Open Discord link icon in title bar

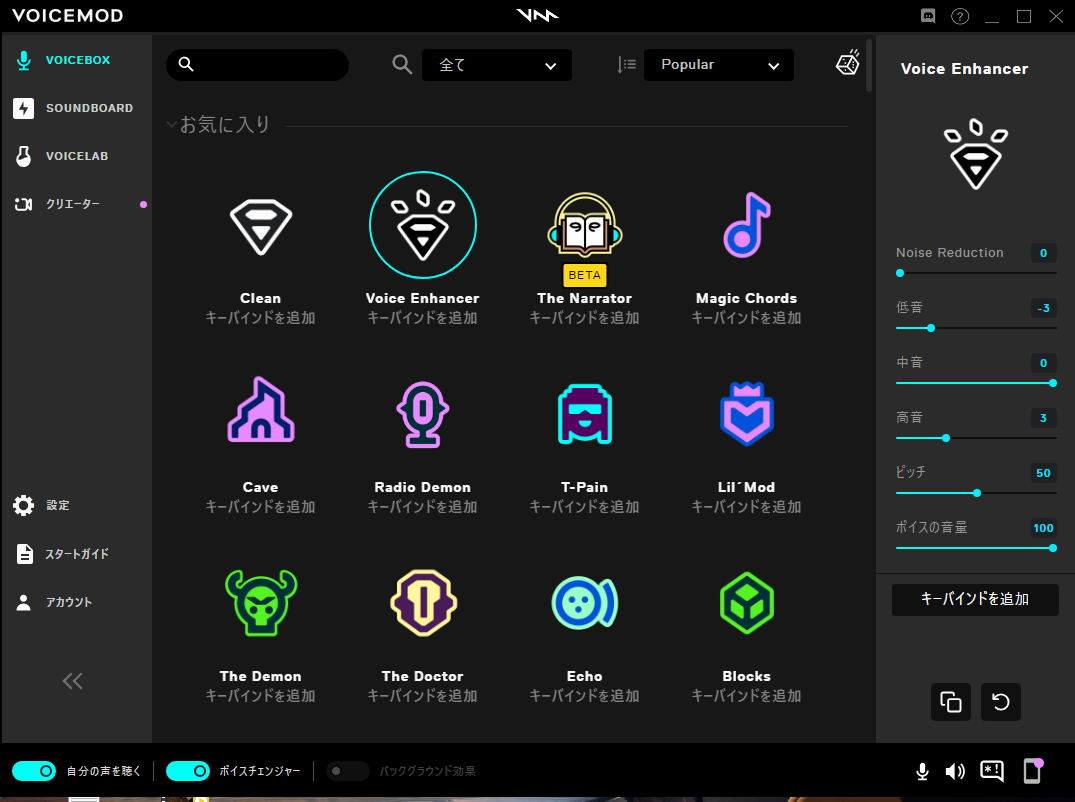[928, 16]
